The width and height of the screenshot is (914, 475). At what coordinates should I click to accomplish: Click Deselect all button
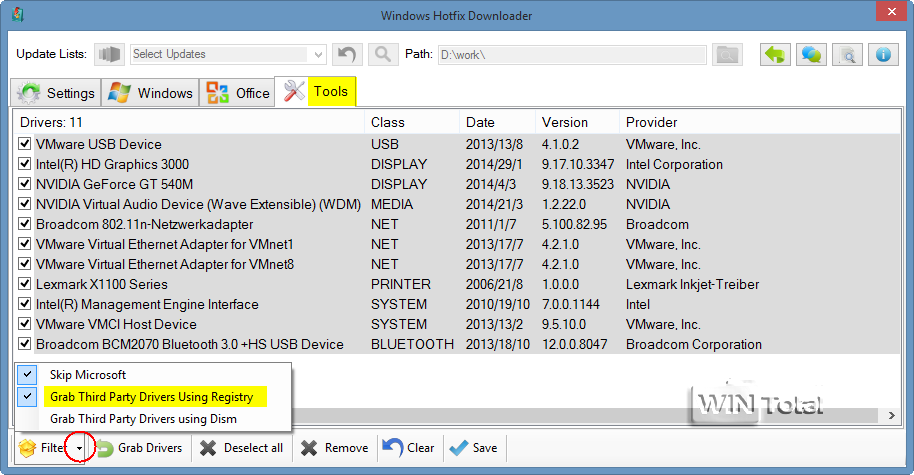(x=241, y=448)
